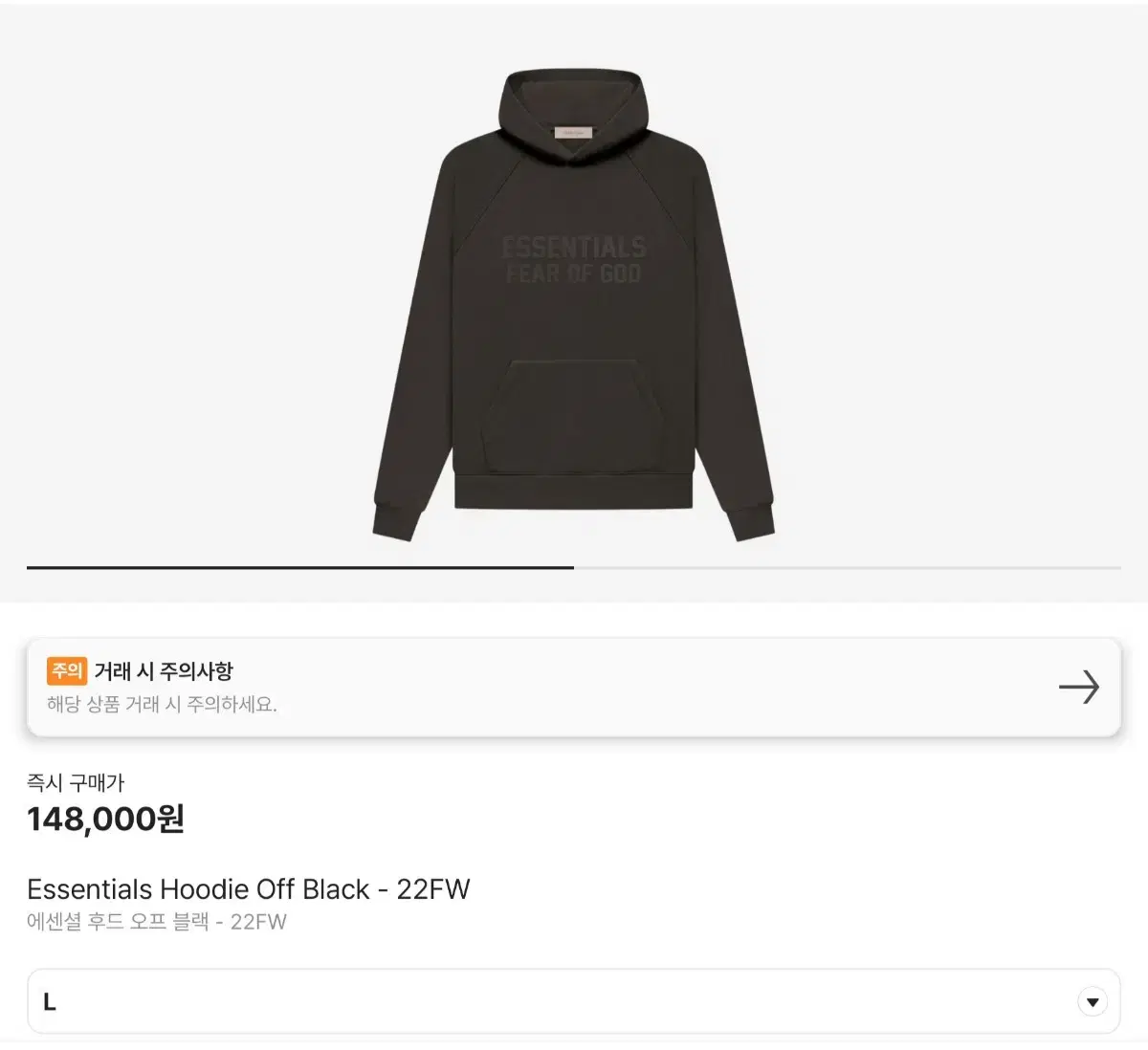Tap the 148,000원 instant buy price
The height and width of the screenshot is (1050, 1148).
click(x=105, y=819)
